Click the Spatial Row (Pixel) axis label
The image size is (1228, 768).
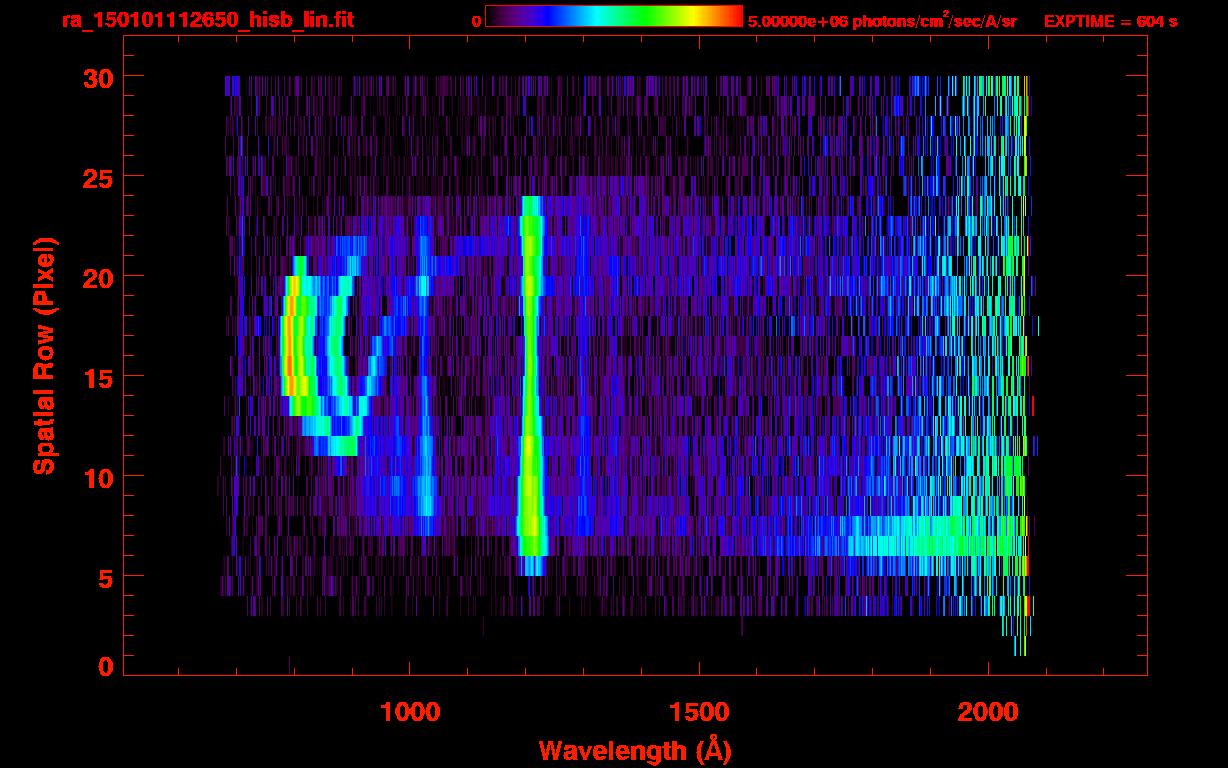(x=45, y=355)
